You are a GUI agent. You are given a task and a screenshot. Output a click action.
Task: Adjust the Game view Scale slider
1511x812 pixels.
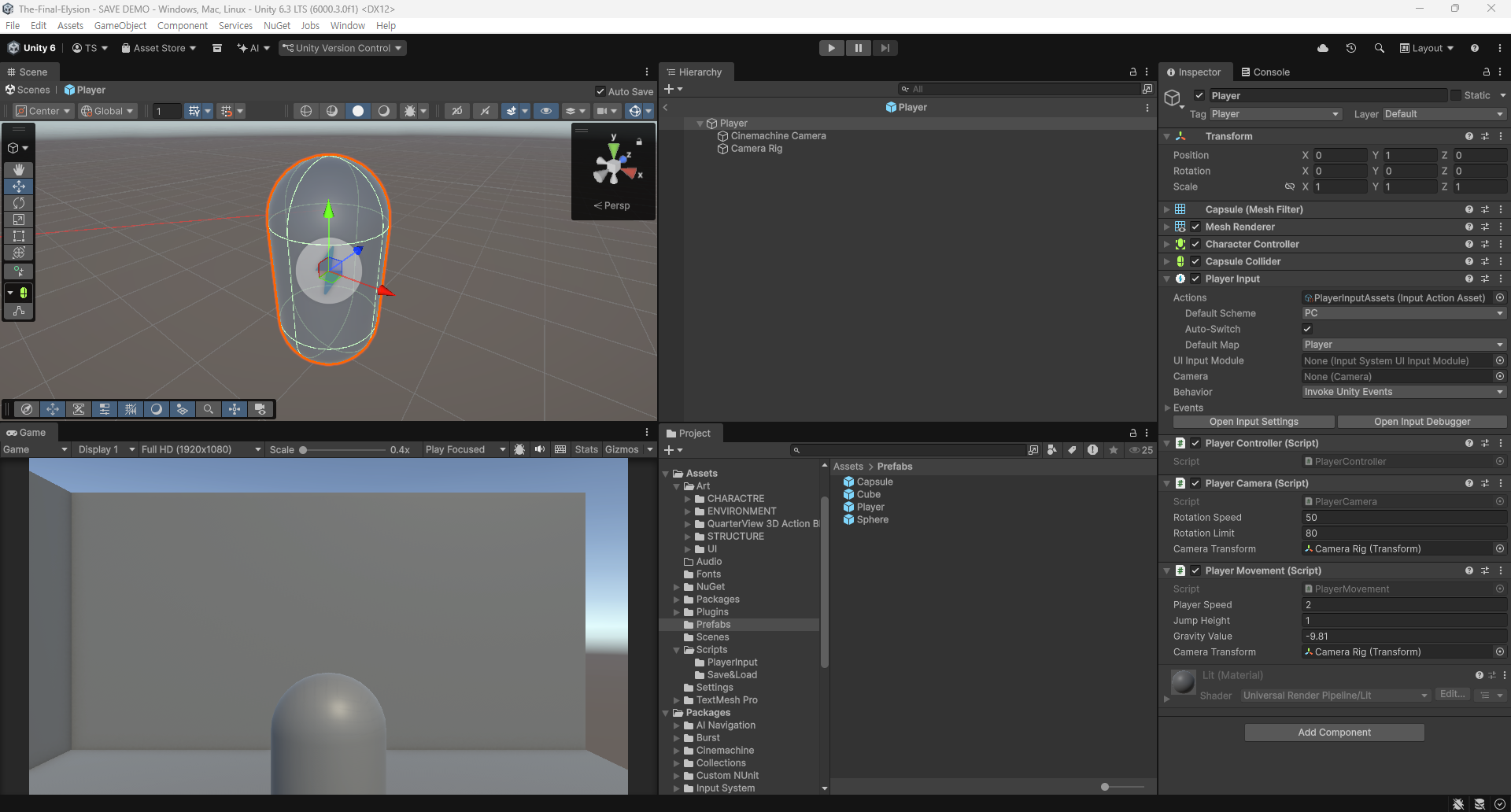(x=303, y=450)
